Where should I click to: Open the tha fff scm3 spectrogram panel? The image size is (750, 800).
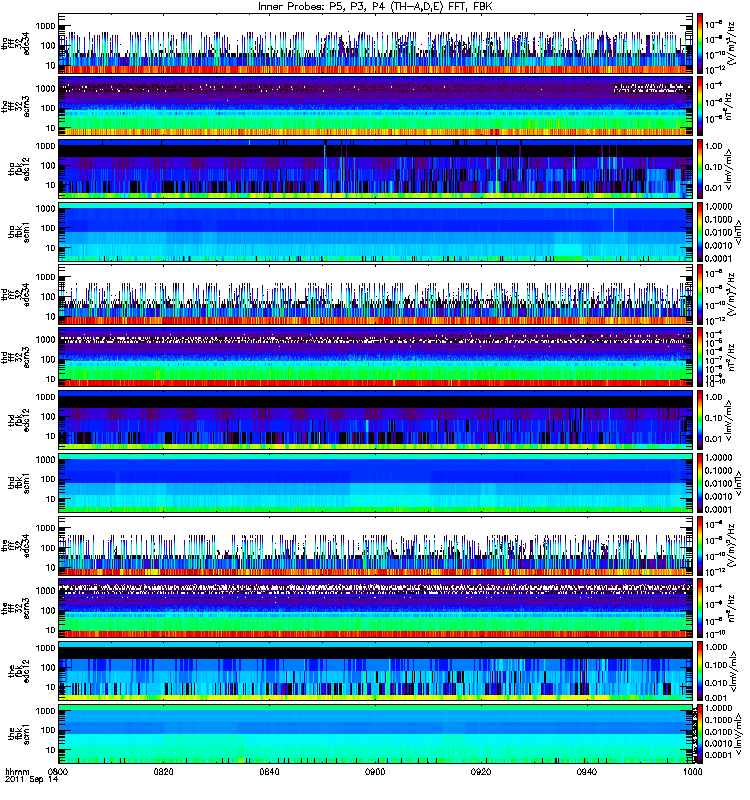coord(375,106)
